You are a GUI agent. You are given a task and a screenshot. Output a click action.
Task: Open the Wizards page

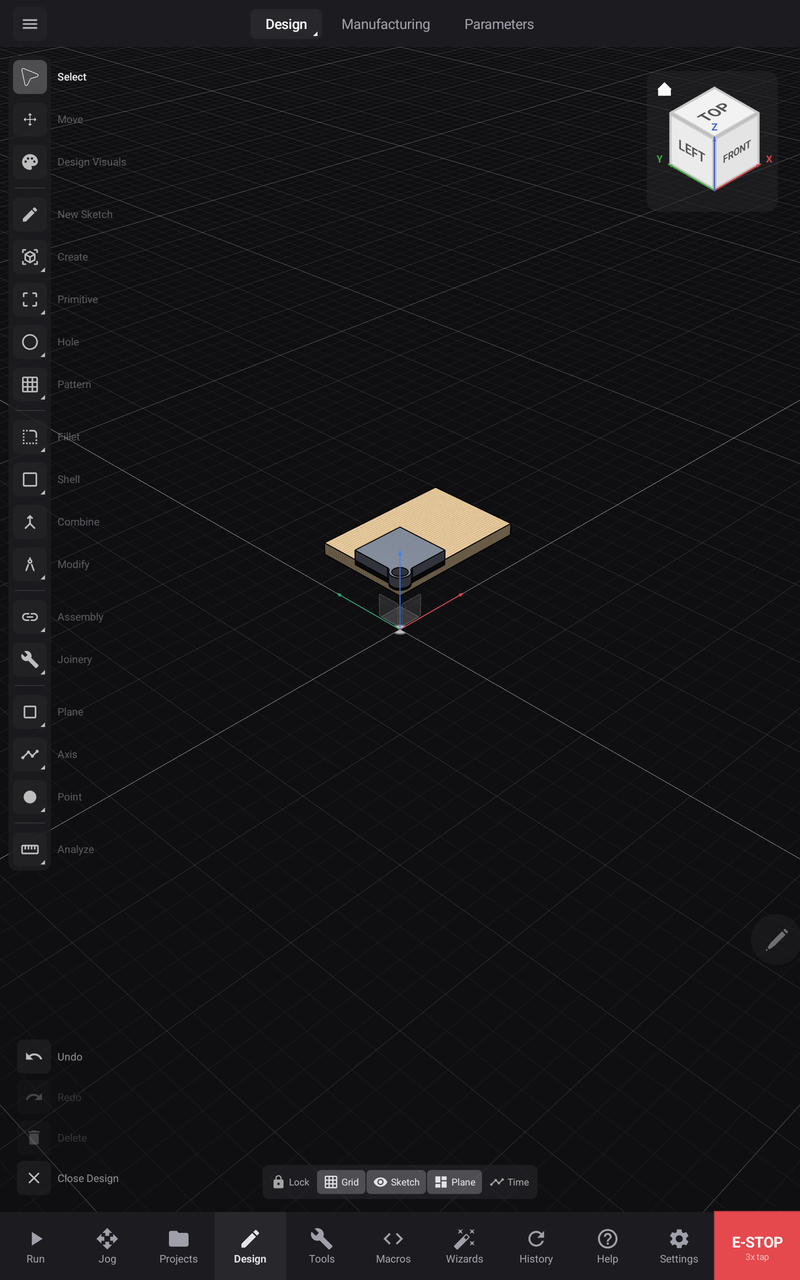pyautogui.click(x=464, y=1246)
